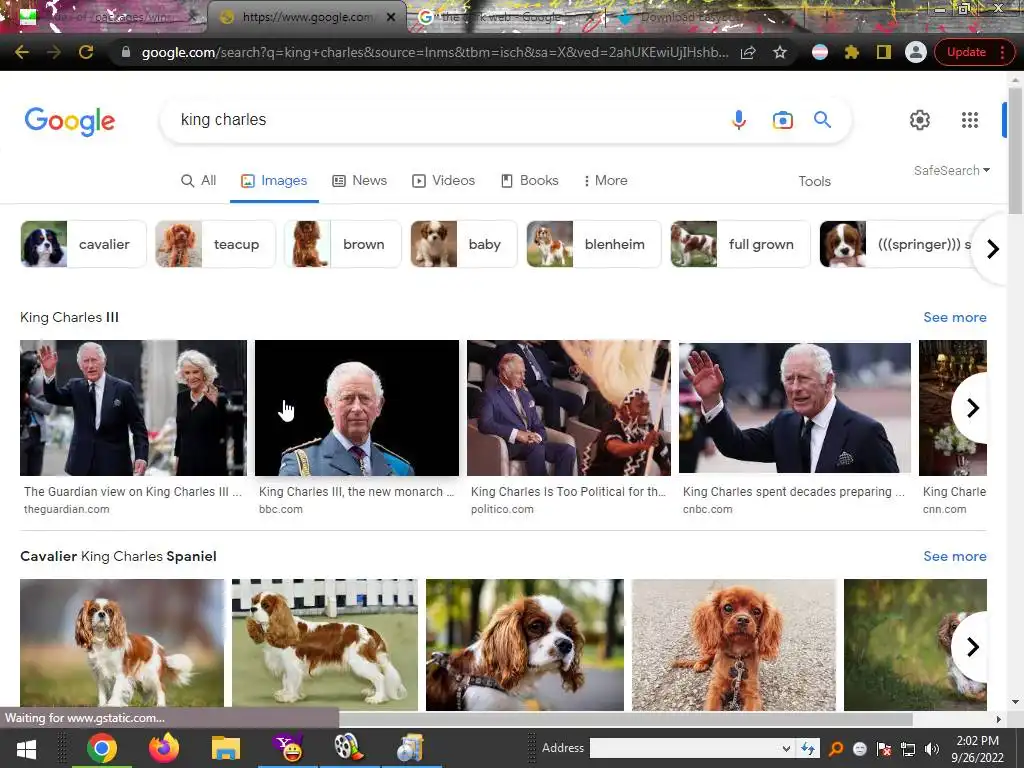Open the share page icon in address bar
The height and width of the screenshot is (768, 1024).
pos(748,52)
